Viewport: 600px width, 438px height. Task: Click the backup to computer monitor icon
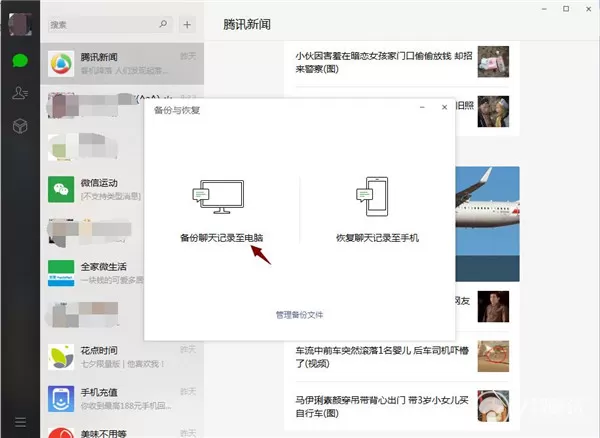click(218, 197)
